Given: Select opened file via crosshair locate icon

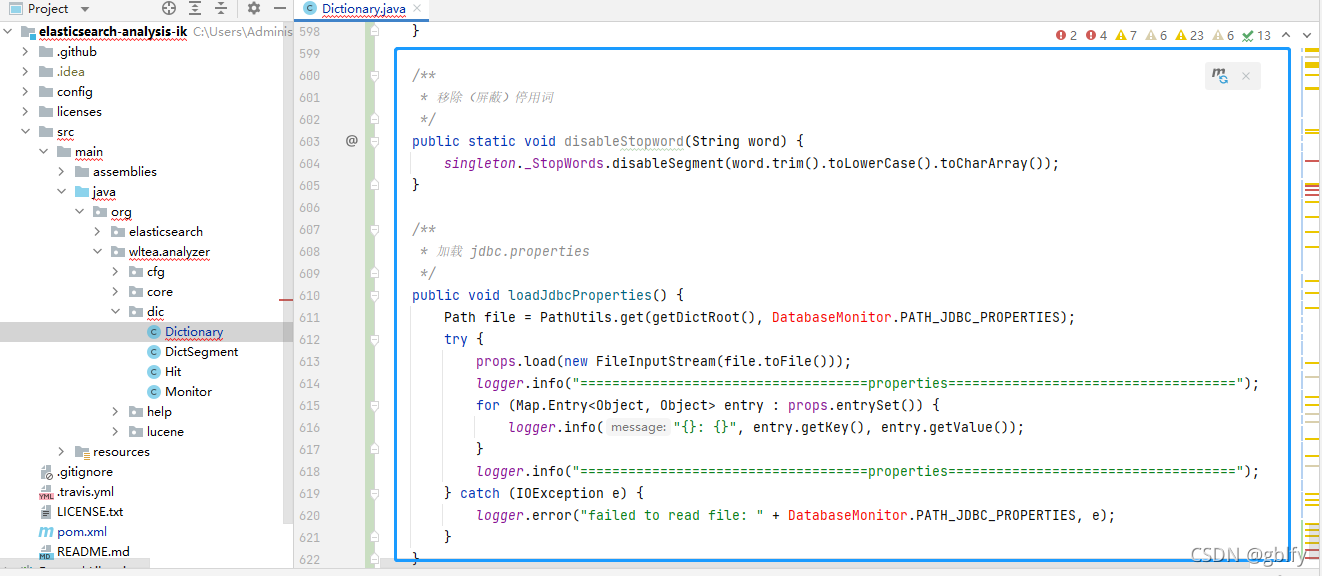Looking at the screenshot, I should pos(169,9).
